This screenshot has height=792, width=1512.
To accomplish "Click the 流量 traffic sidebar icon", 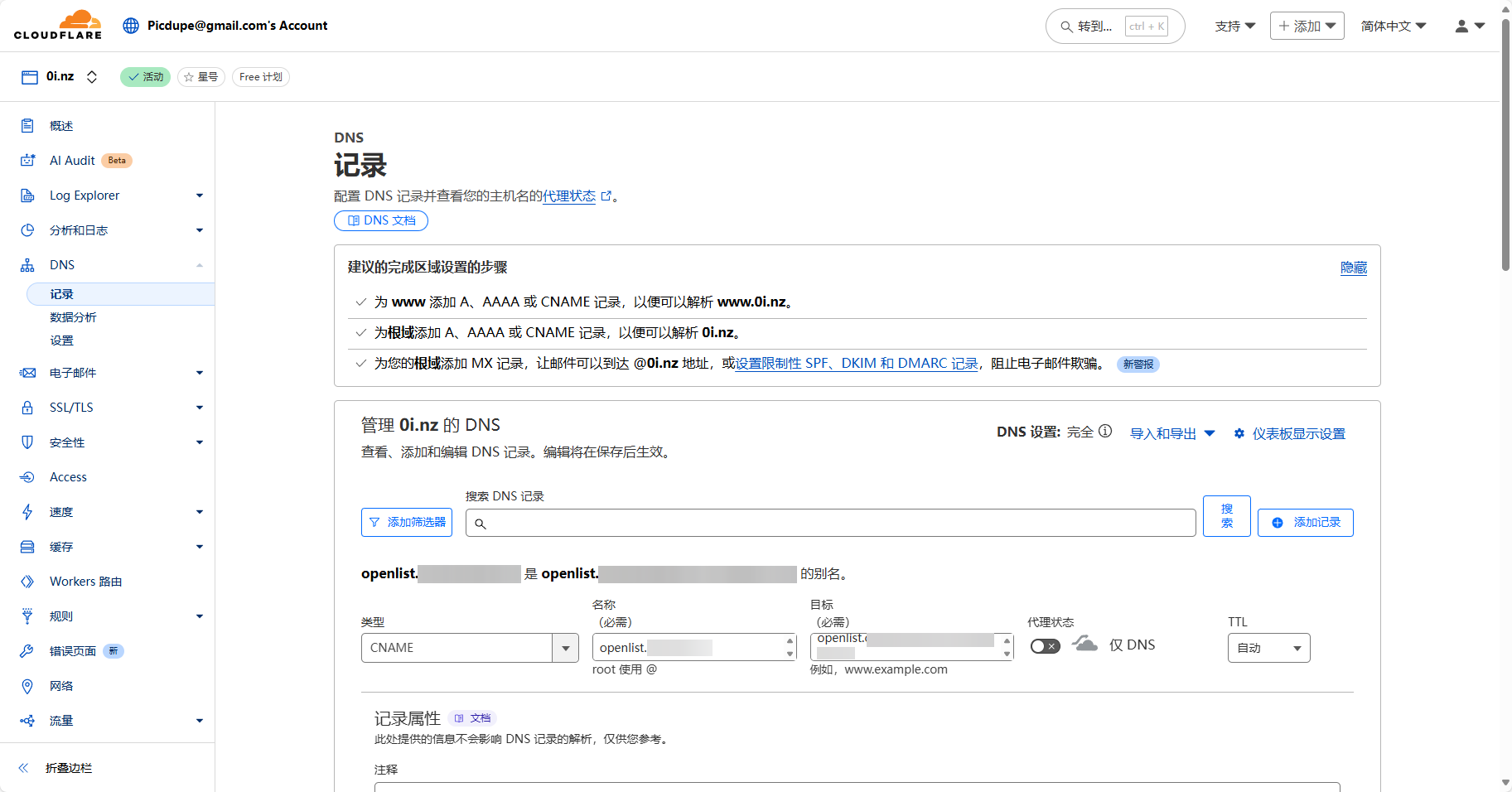I will click(27, 721).
